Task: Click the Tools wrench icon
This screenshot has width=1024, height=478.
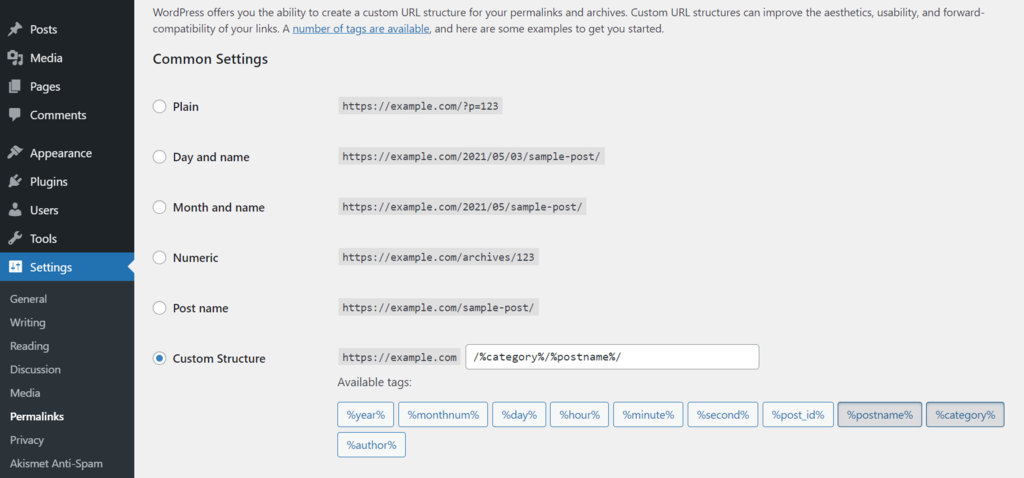Action: (x=16, y=239)
